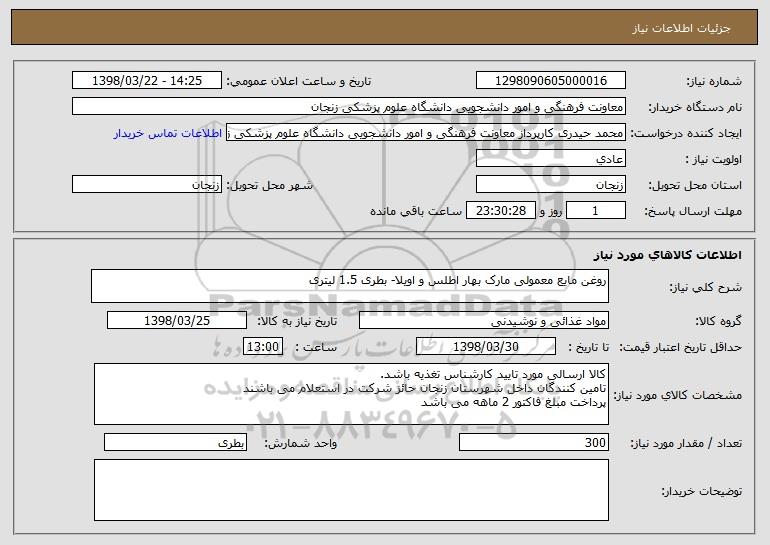Click the label ایجاد کننده درخواست
The image size is (770, 545).
click(x=686, y=133)
